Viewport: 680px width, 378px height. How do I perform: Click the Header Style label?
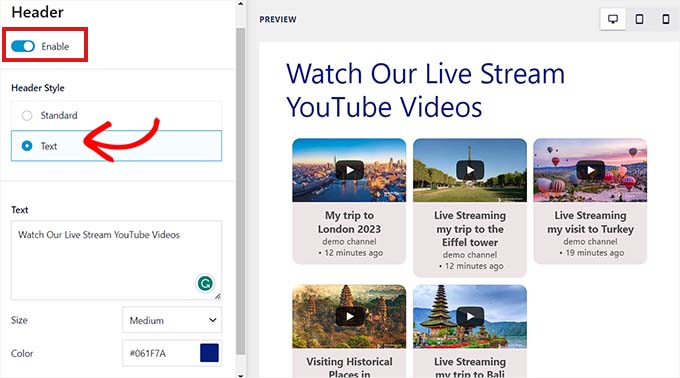pyautogui.click(x=38, y=88)
